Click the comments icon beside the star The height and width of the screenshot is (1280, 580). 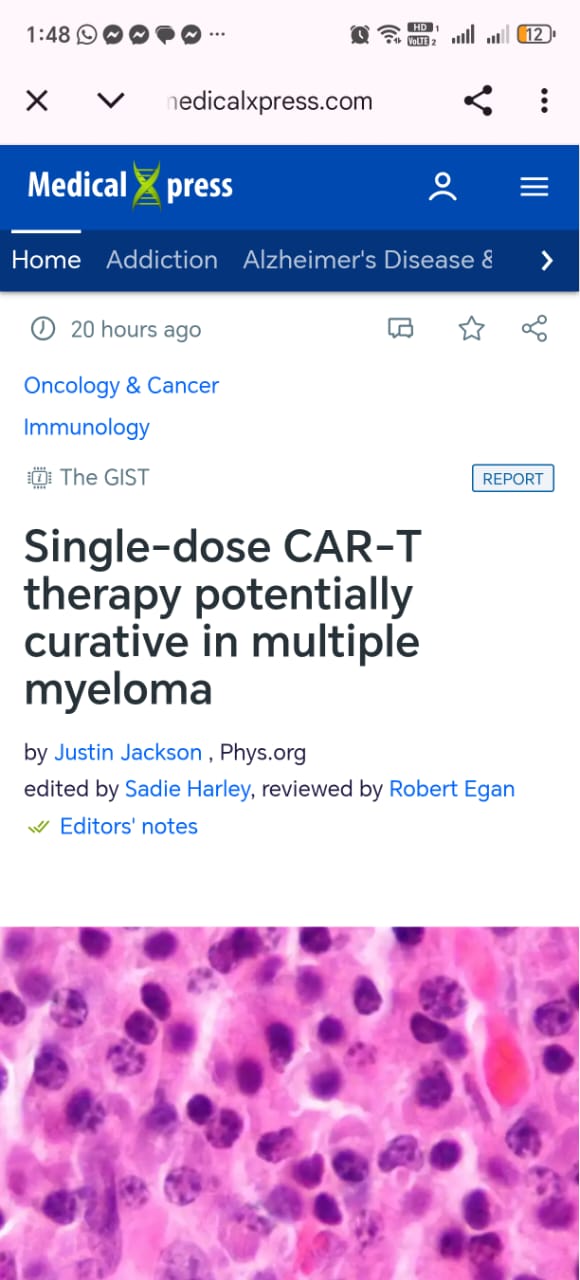(401, 329)
